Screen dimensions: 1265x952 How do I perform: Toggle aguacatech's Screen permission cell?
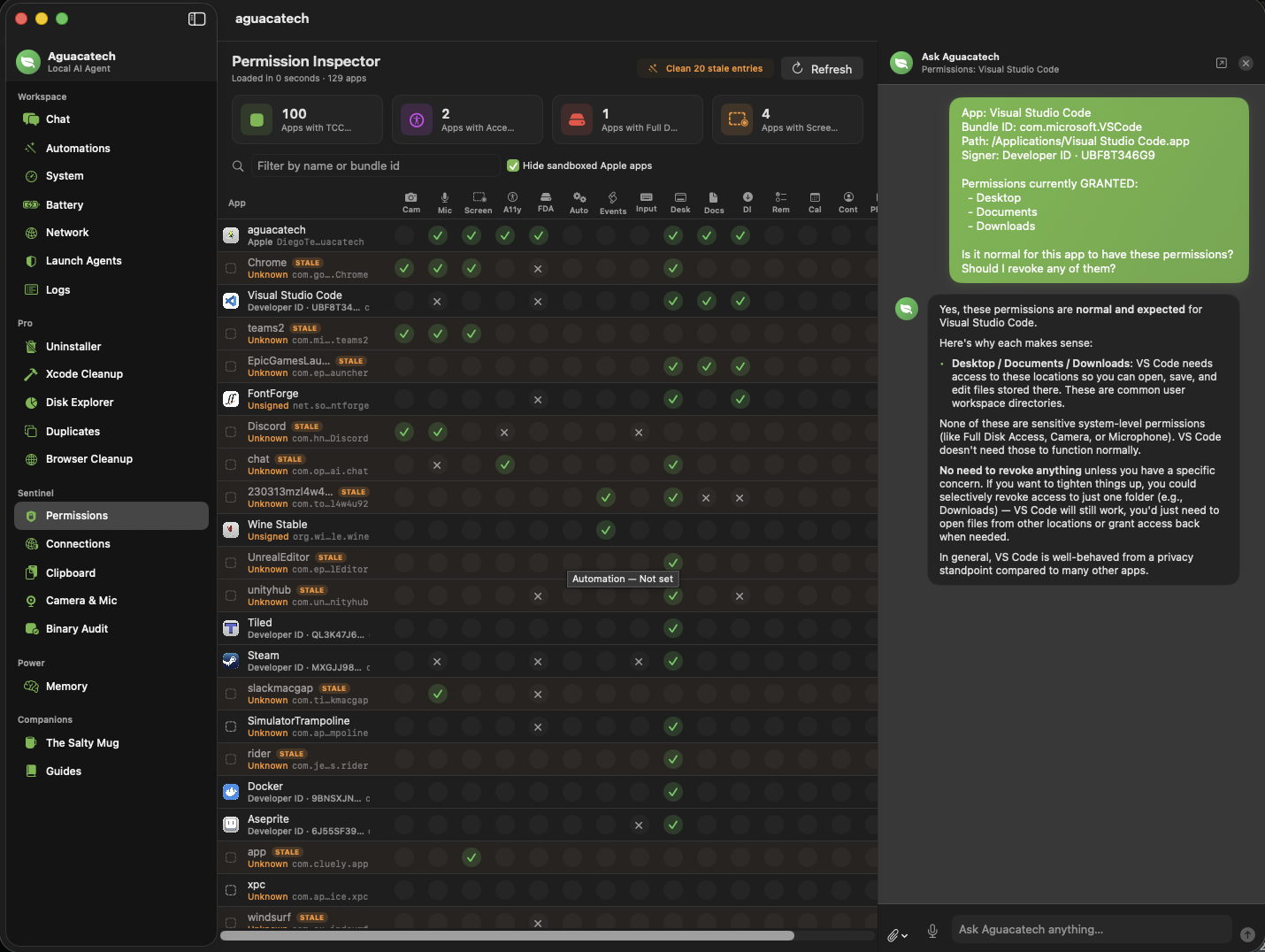471,235
